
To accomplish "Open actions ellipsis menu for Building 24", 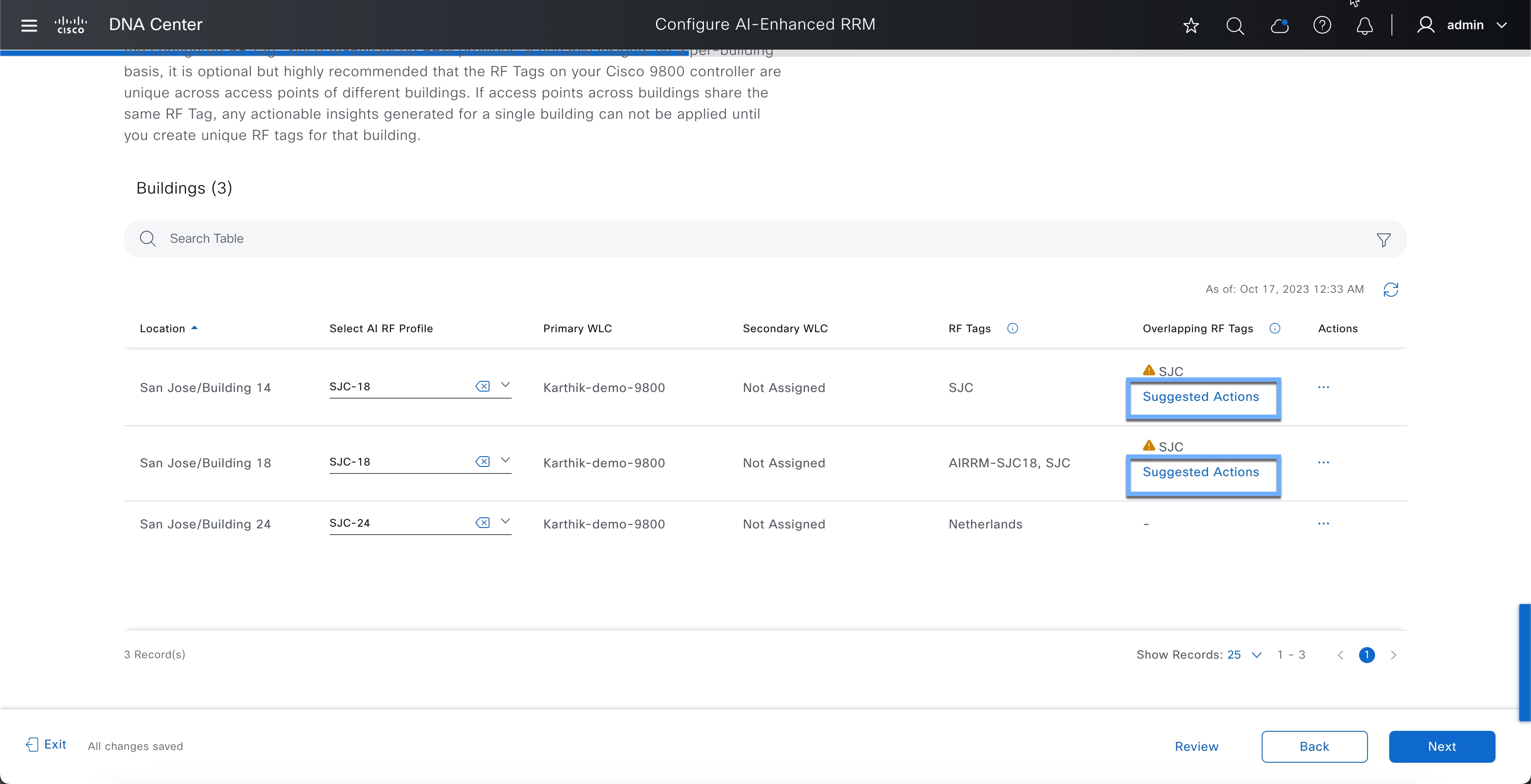I will coord(1323,524).
